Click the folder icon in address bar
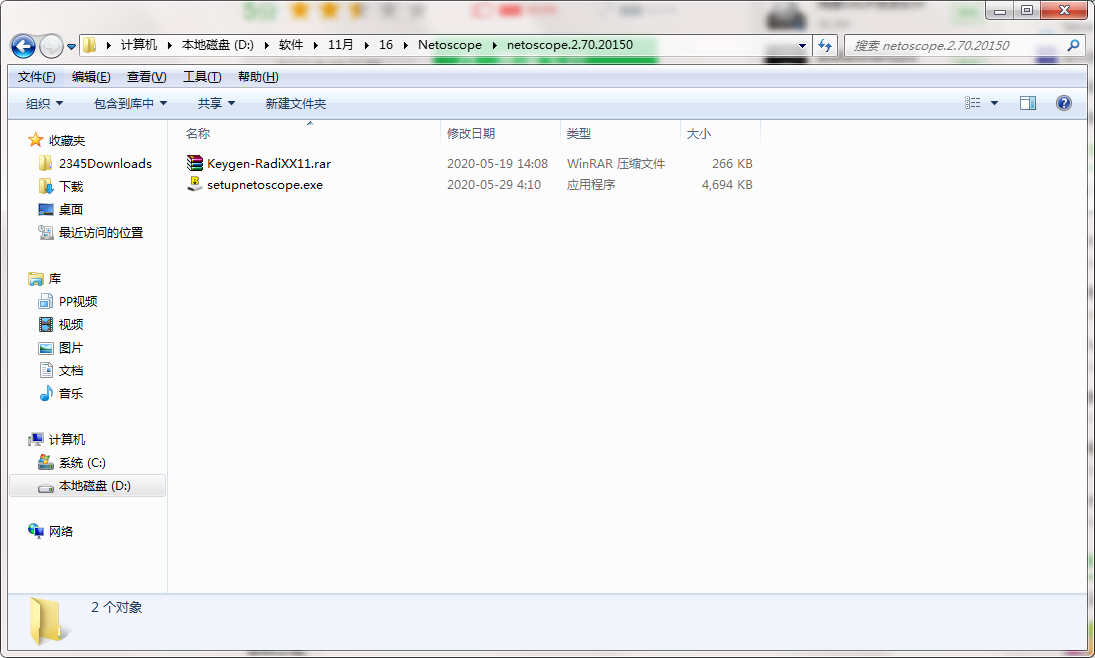The height and width of the screenshot is (658, 1095). 89,45
